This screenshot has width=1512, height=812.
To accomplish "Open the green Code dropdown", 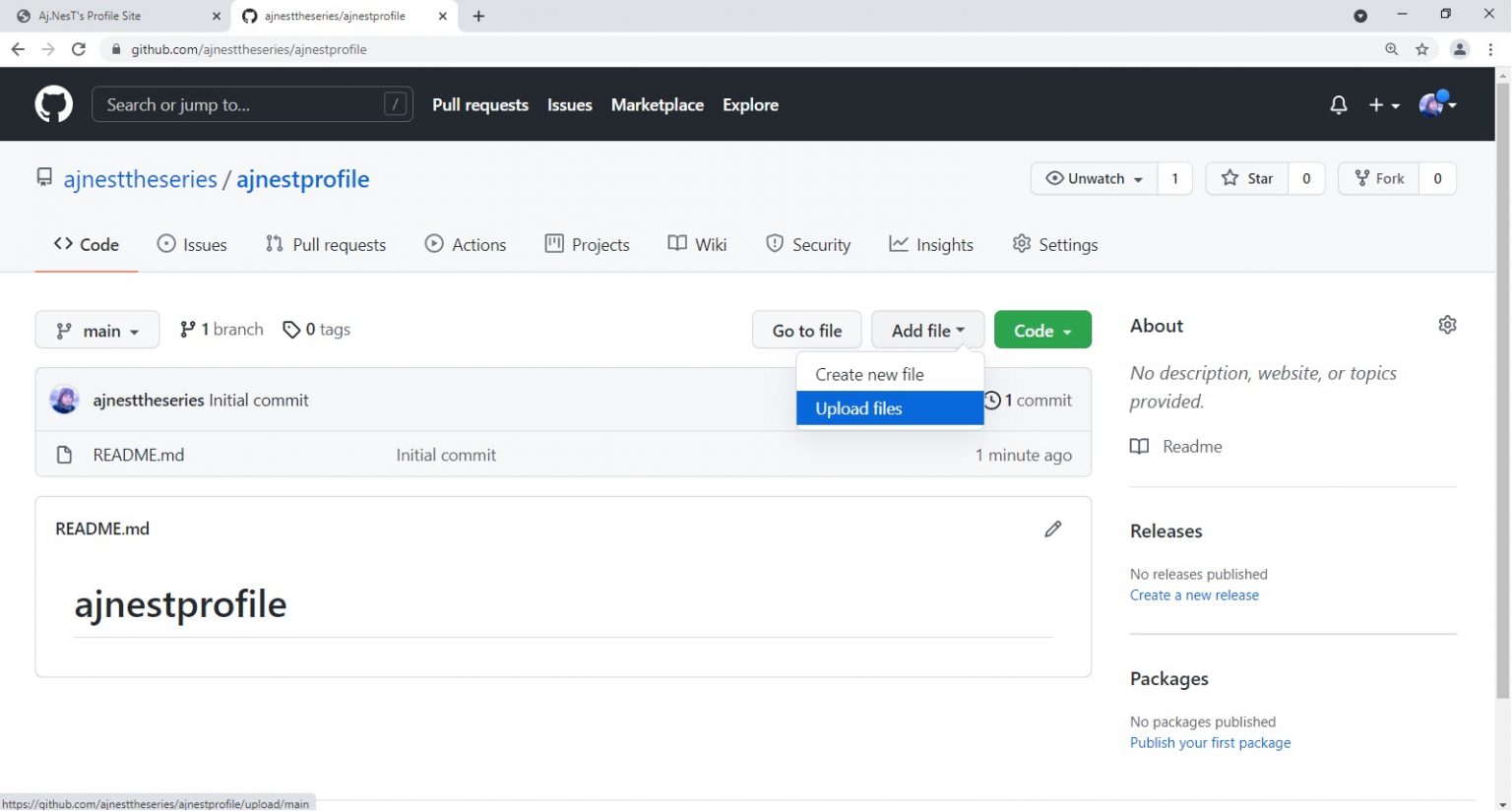I will click(1041, 331).
